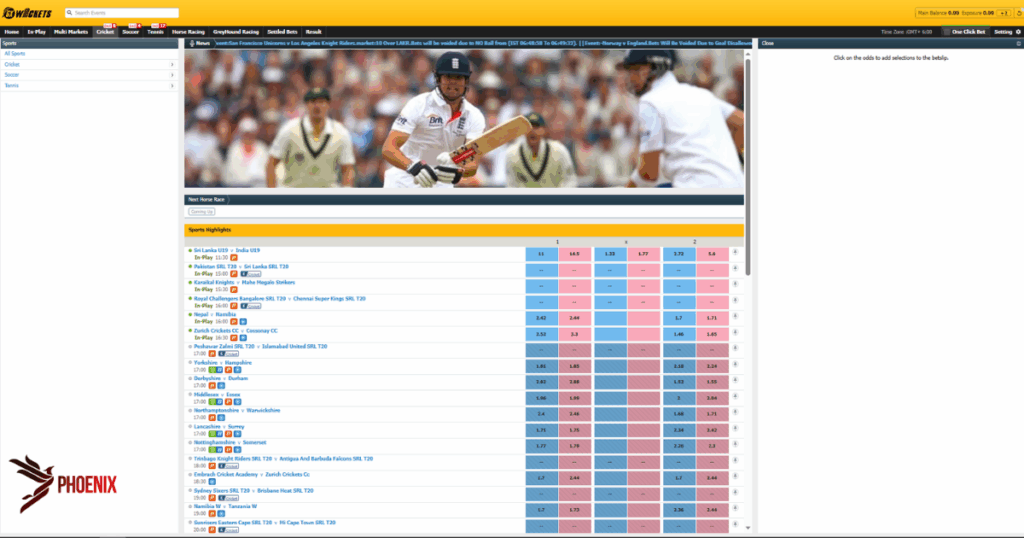
Task: Click orange P icon under Karaikal Knights row
Action: pyautogui.click(x=234, y=290)
